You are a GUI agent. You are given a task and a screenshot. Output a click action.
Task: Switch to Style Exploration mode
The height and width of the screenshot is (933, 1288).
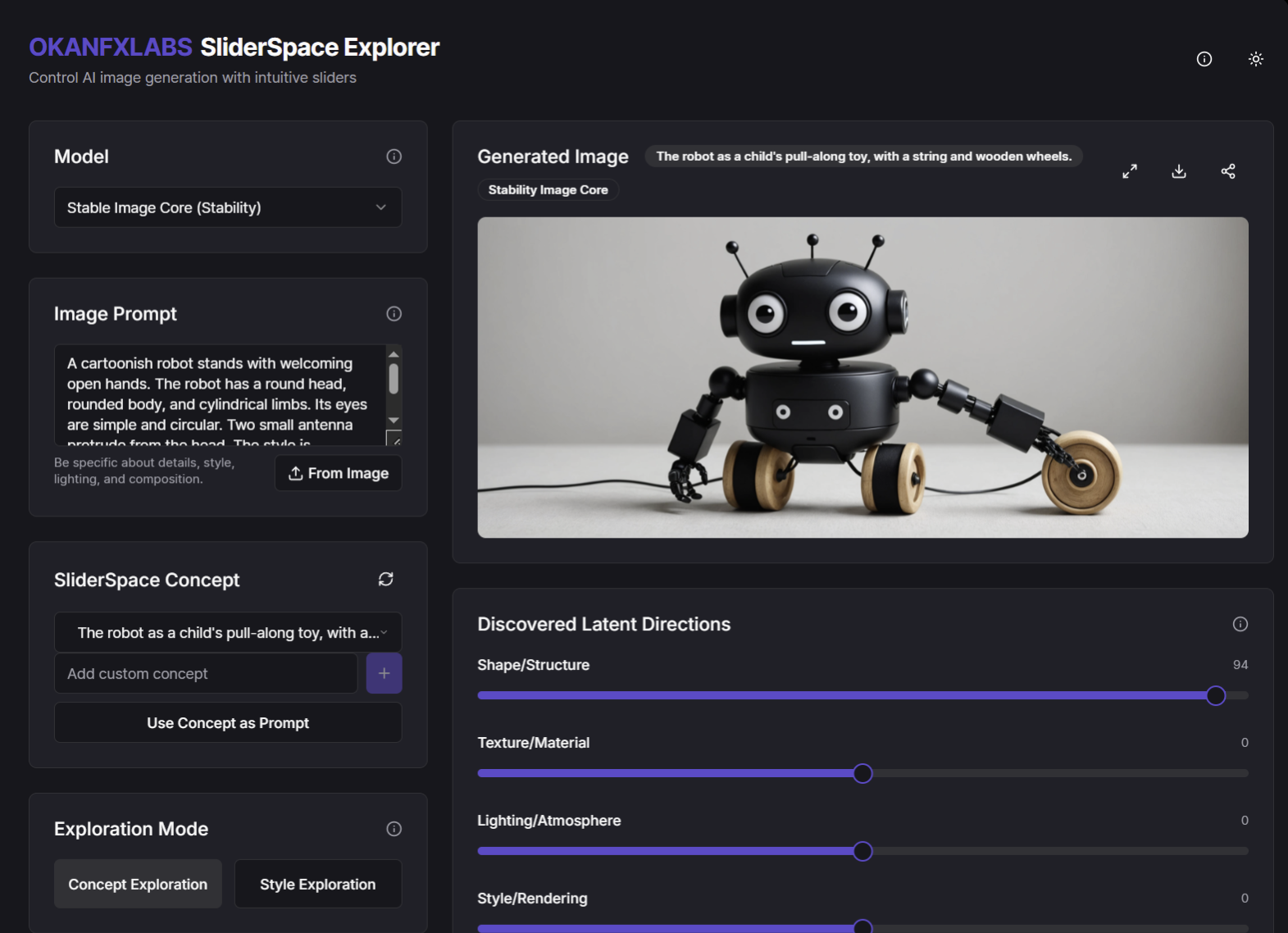pos(318,884)
